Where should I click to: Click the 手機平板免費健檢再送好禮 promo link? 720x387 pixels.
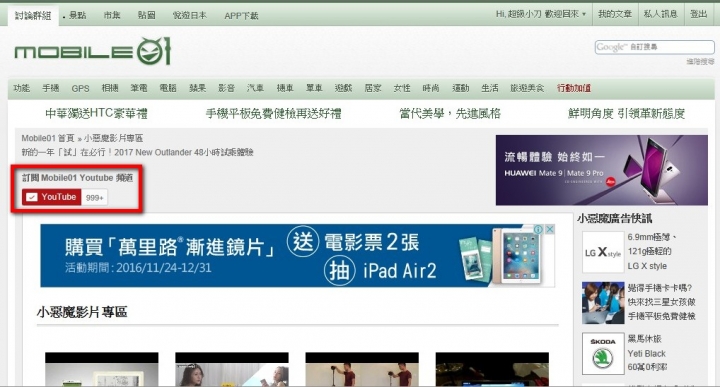coord(273,113)
